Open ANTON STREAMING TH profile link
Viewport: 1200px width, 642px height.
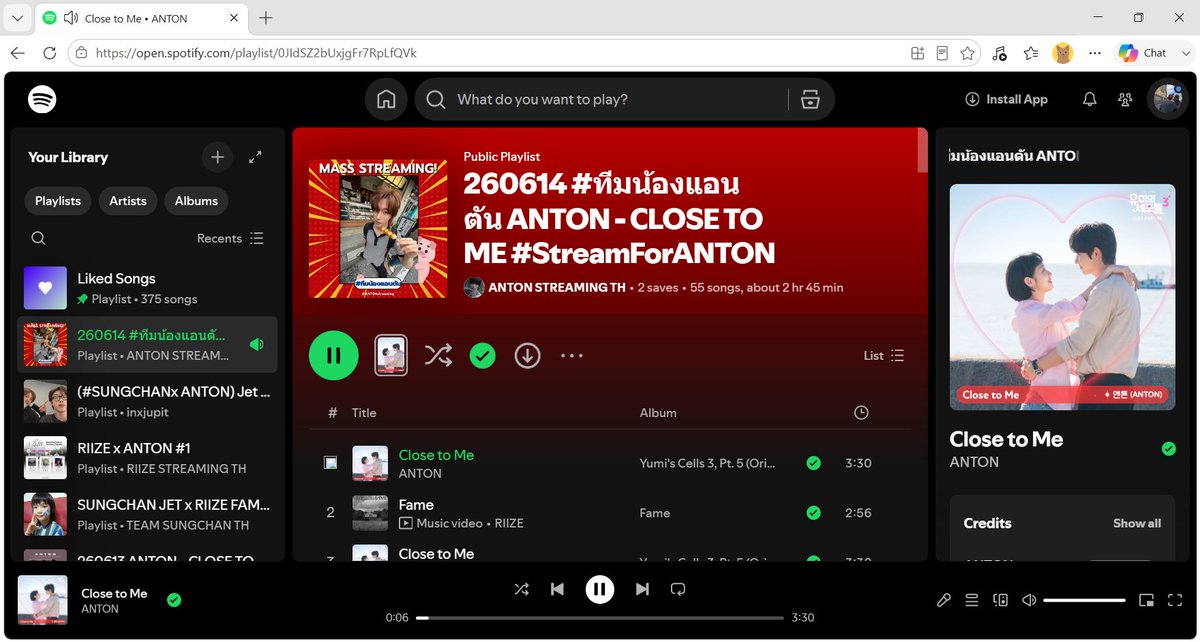point(557,287)
